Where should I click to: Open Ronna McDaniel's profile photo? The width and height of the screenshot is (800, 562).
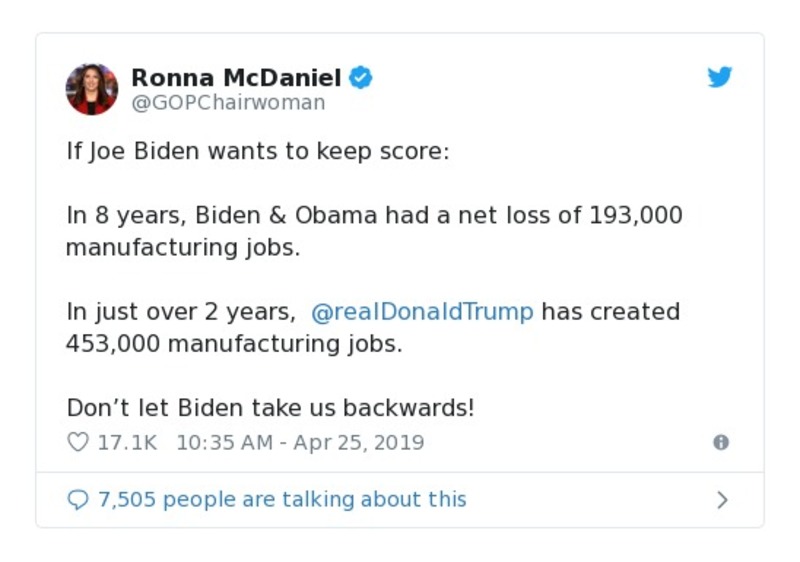point(92,89)
